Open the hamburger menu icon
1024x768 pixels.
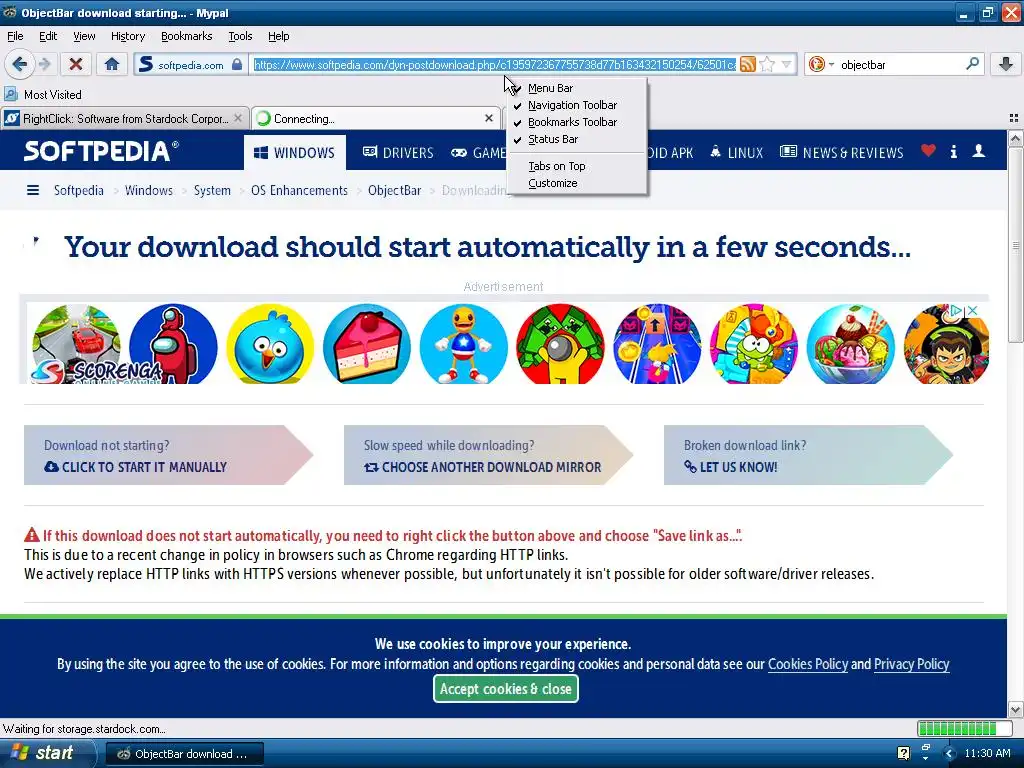pos(33,190)
